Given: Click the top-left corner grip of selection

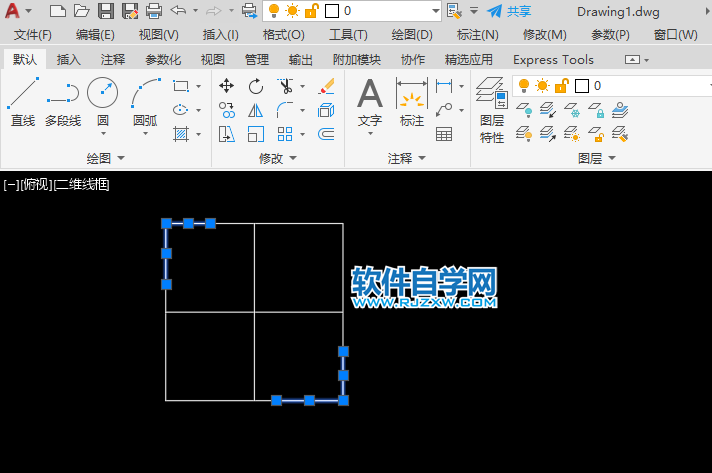Looking at the screenshot, I should [x=166, y=223].
